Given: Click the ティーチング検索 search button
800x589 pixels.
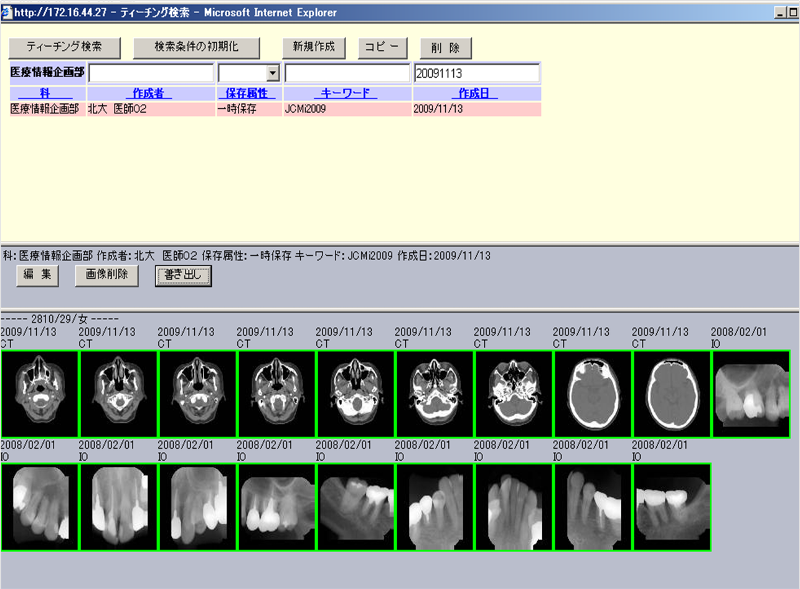Looking at the screenshot, I should [64, 48].
